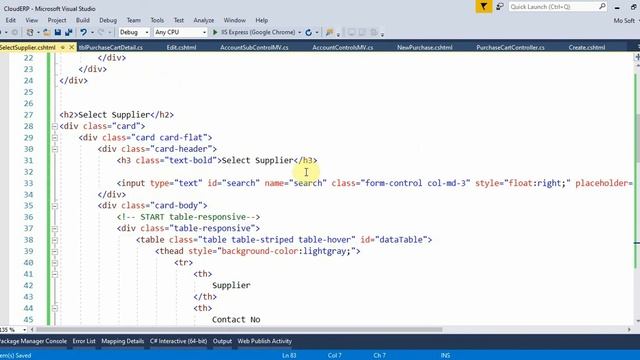Open the C# Interactive panel
Viewport: 640px width, 360px height.
tap(178, 341)
